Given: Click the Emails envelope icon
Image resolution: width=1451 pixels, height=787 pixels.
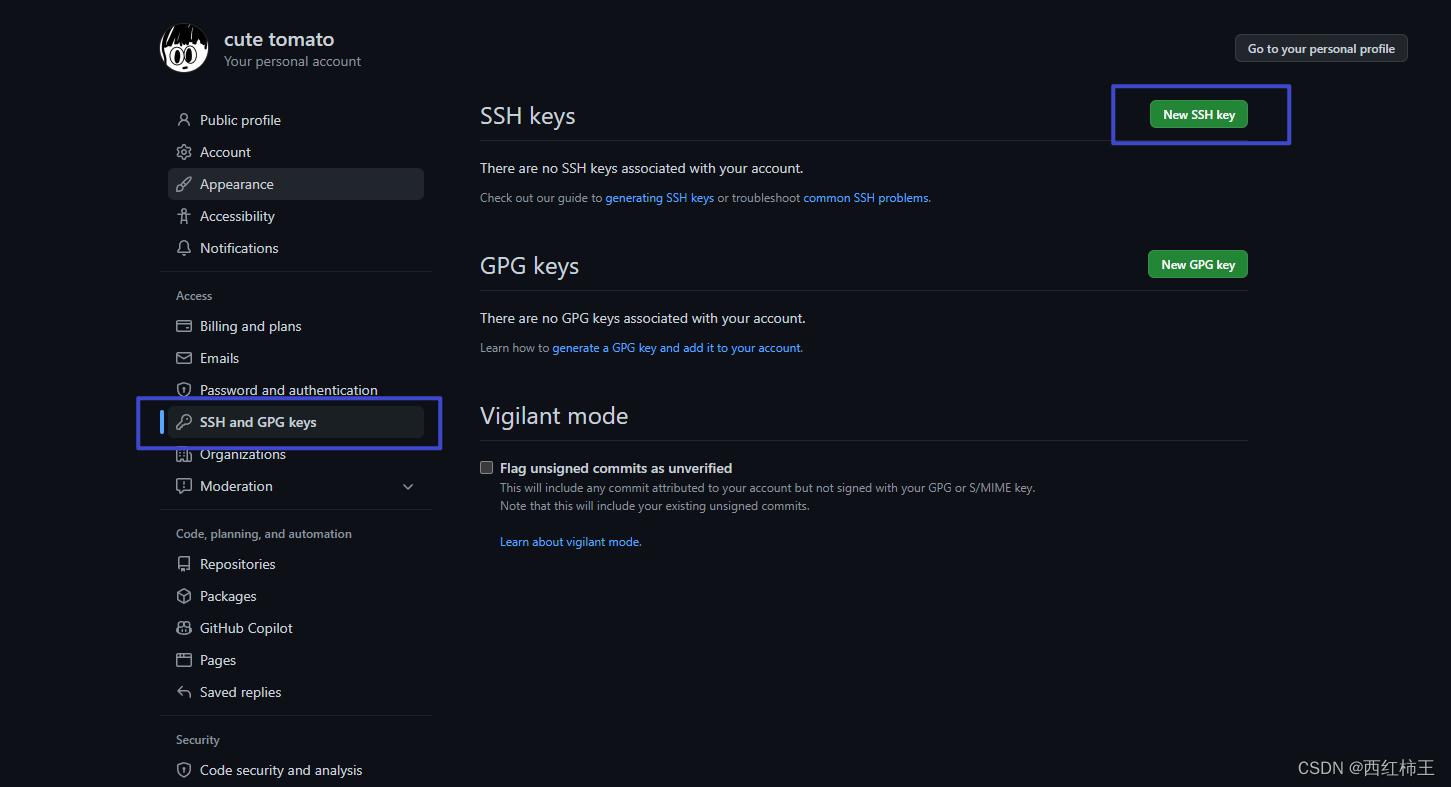Looking at the screenshot, I should point(183,357).
